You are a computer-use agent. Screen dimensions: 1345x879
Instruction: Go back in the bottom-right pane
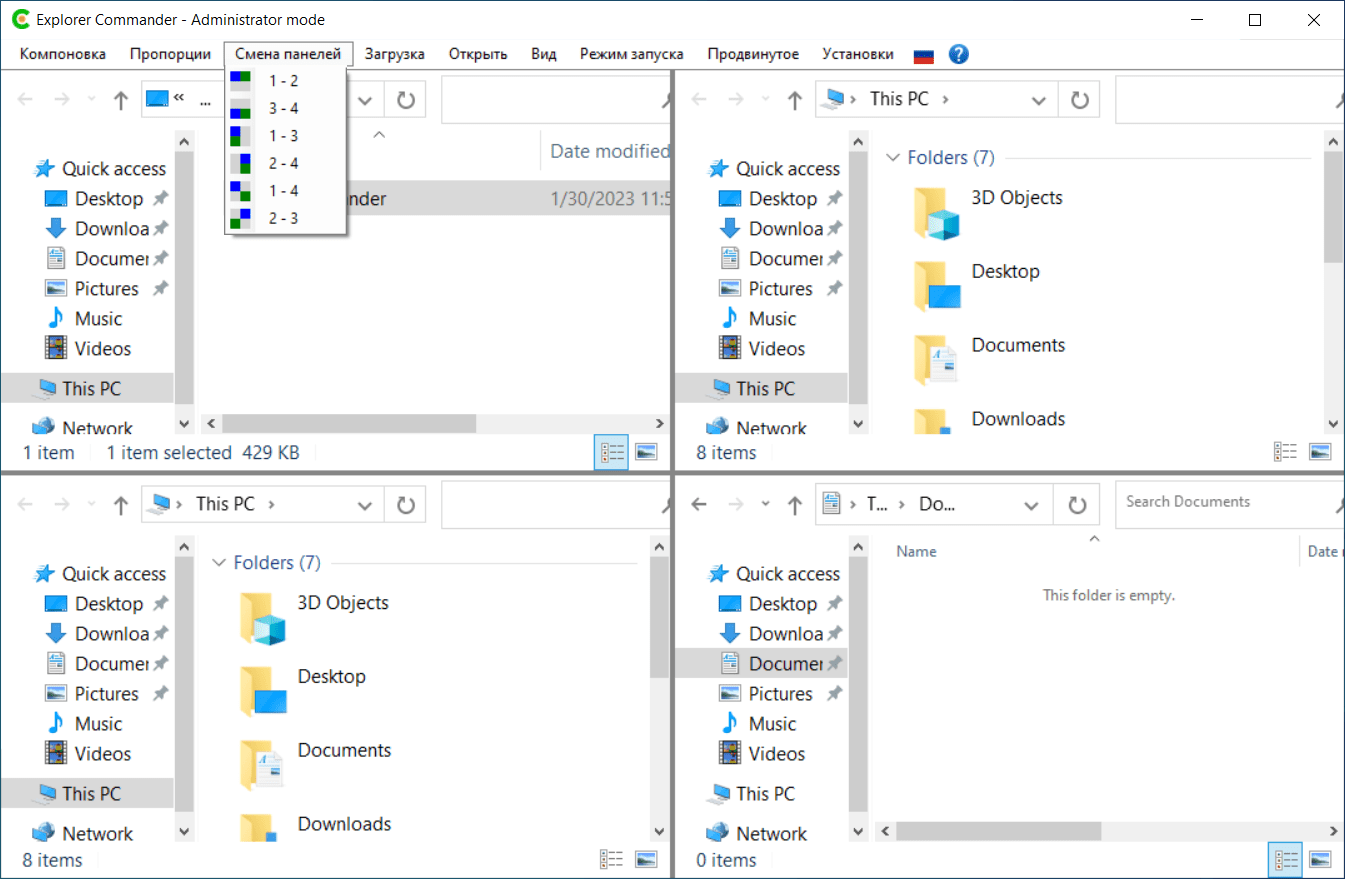click(699, 505)
